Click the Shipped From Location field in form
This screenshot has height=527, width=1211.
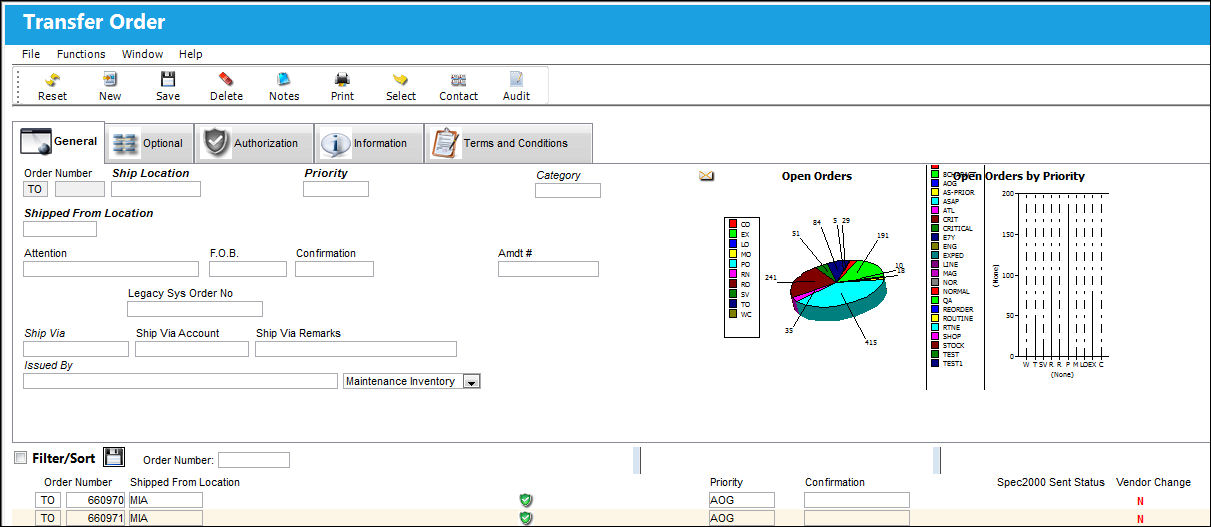60,229
